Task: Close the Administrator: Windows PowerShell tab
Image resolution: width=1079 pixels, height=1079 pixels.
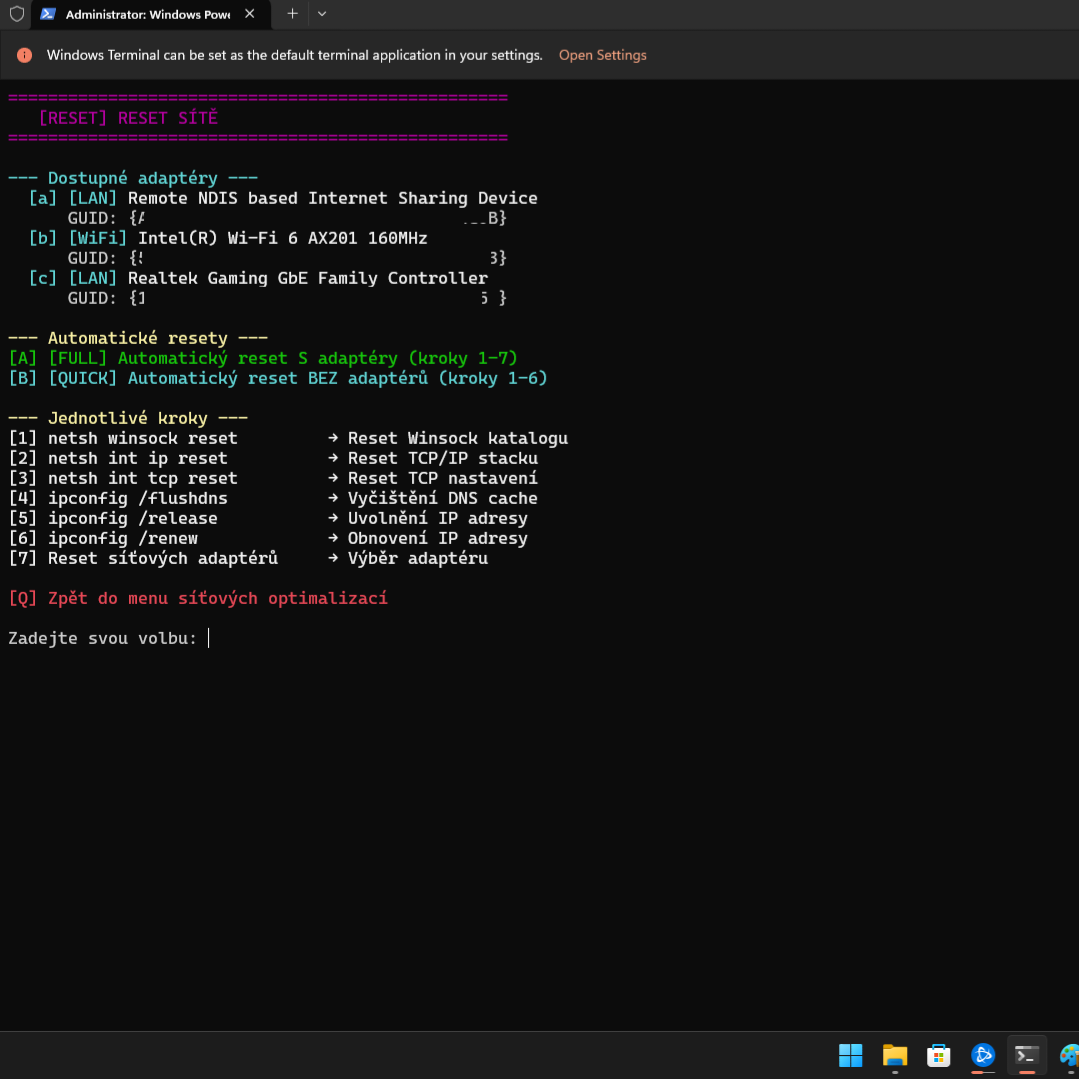Action: [x=250, y=14]
